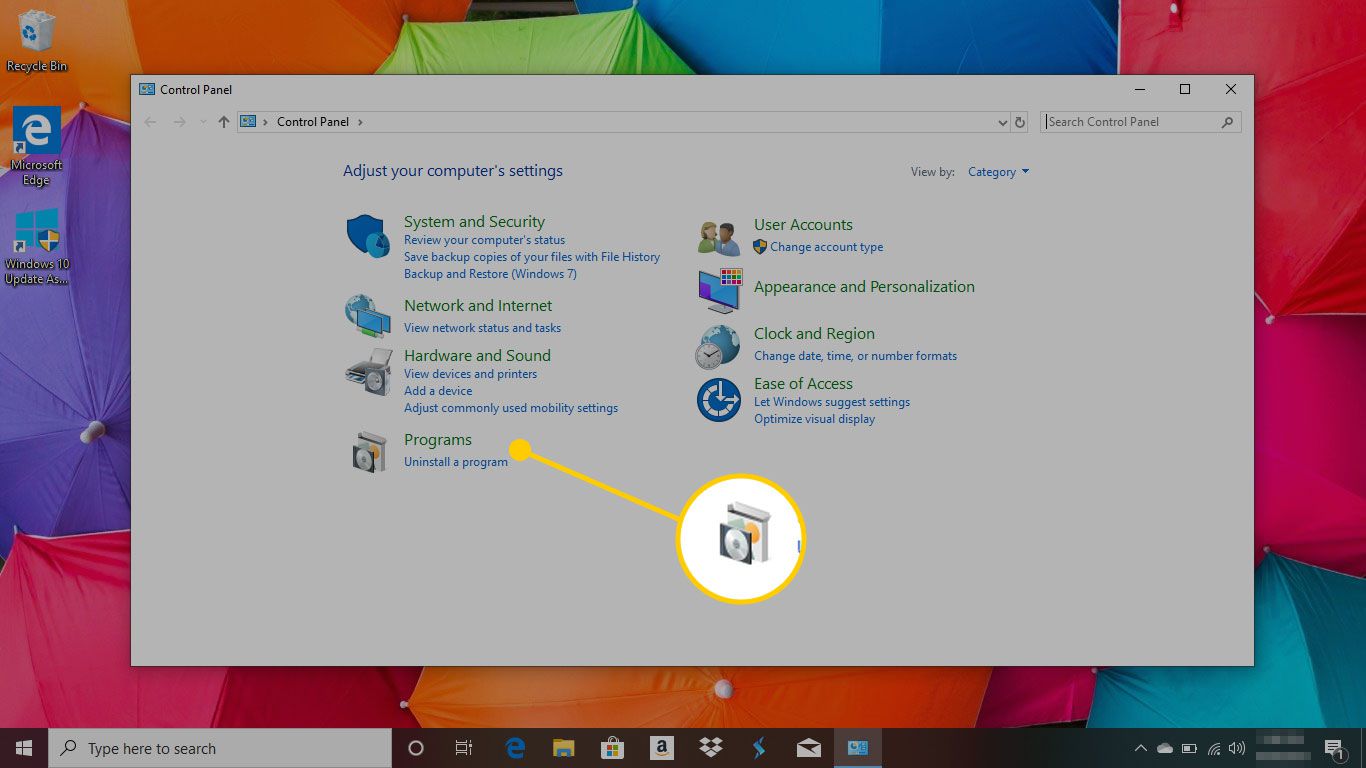This screenshot has width=1366, height=768.
Task: Open the Dropbox icon in the taskbar
Action: (x=711, y=748)
